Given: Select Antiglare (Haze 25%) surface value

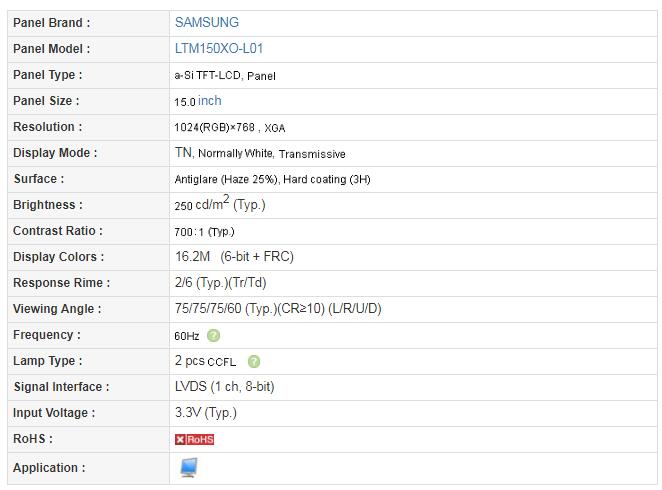Looking at the screenshot, I should (227, 179).
